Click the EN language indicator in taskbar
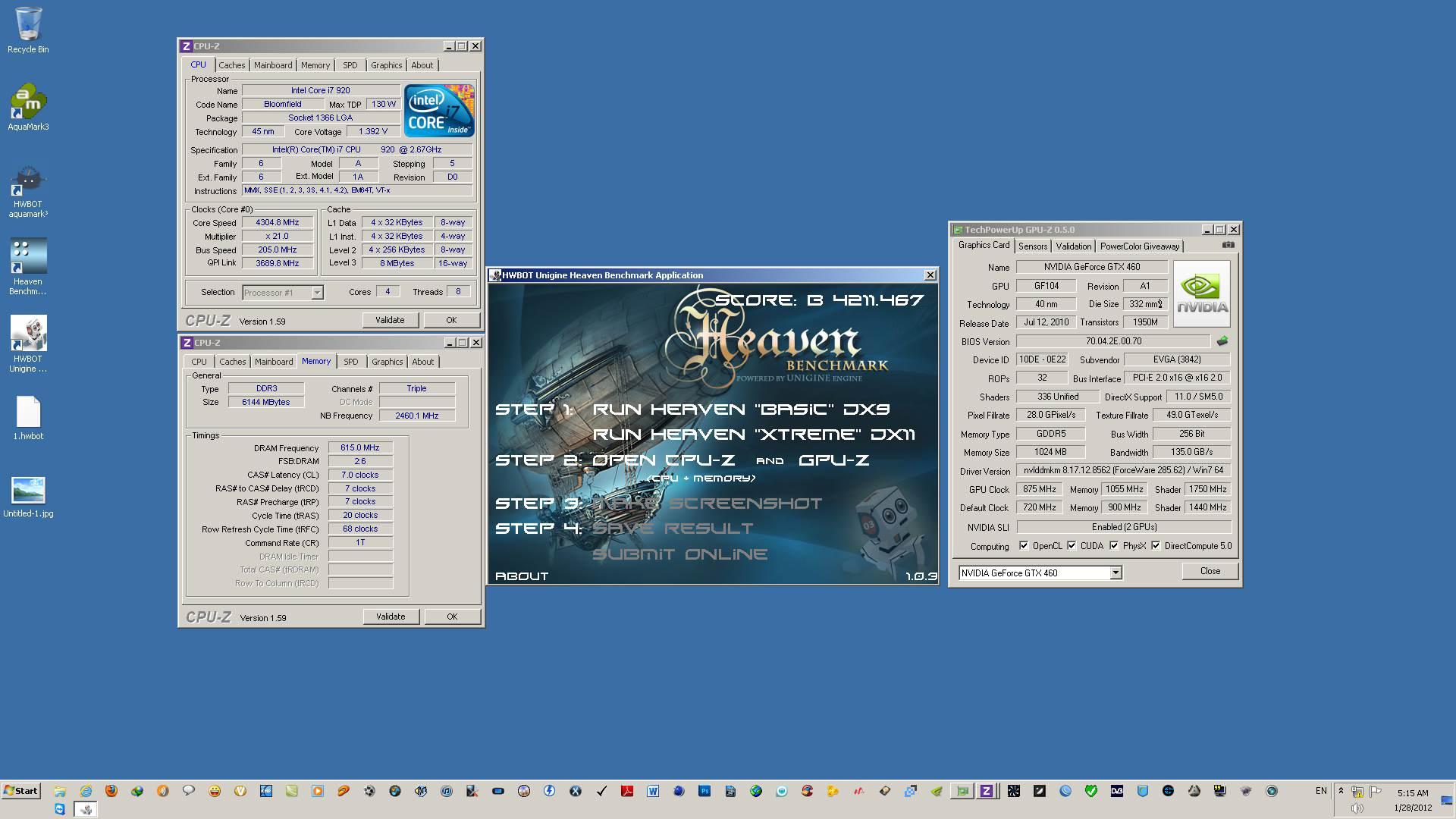This screenshot has width=1456, height=819. pos(1321,791)
